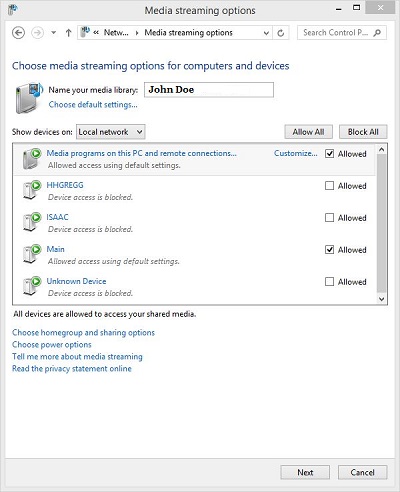Click the search magnifier icon
400x492 pixels.
(377, 33)
